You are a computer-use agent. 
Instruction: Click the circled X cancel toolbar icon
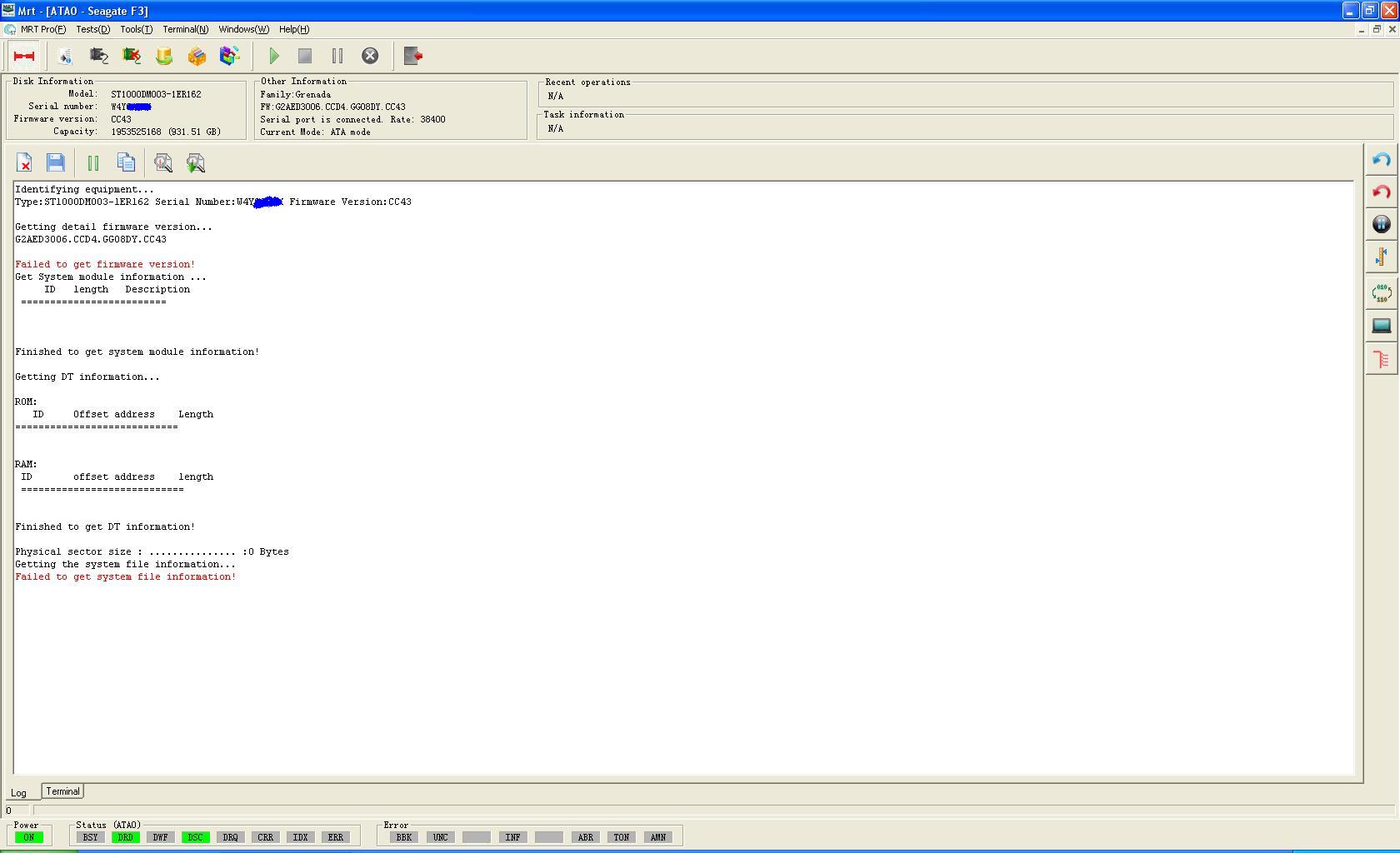pos(370,56)
